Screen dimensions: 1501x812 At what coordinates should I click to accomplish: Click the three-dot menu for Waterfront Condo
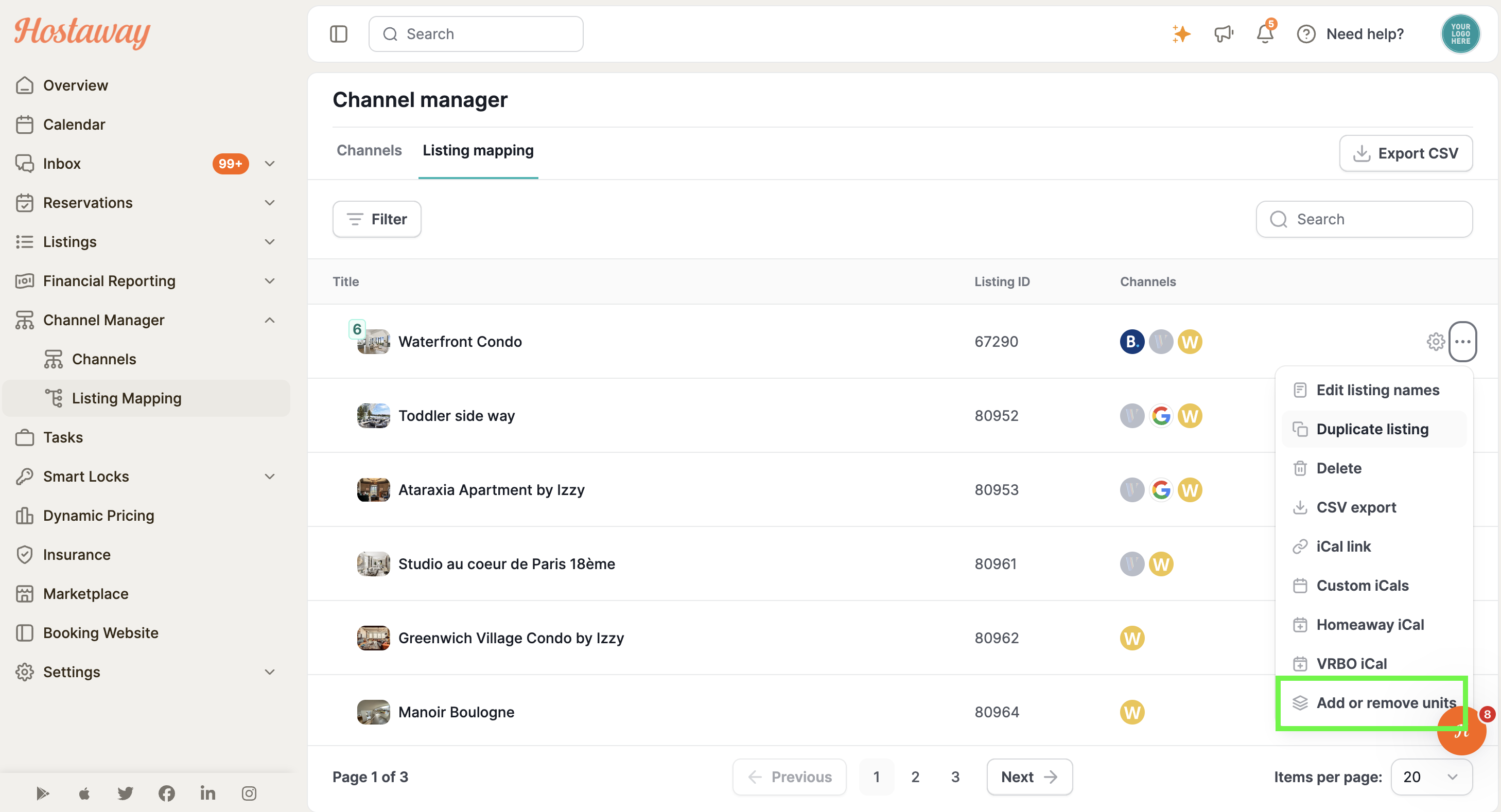coord(1462,341)
